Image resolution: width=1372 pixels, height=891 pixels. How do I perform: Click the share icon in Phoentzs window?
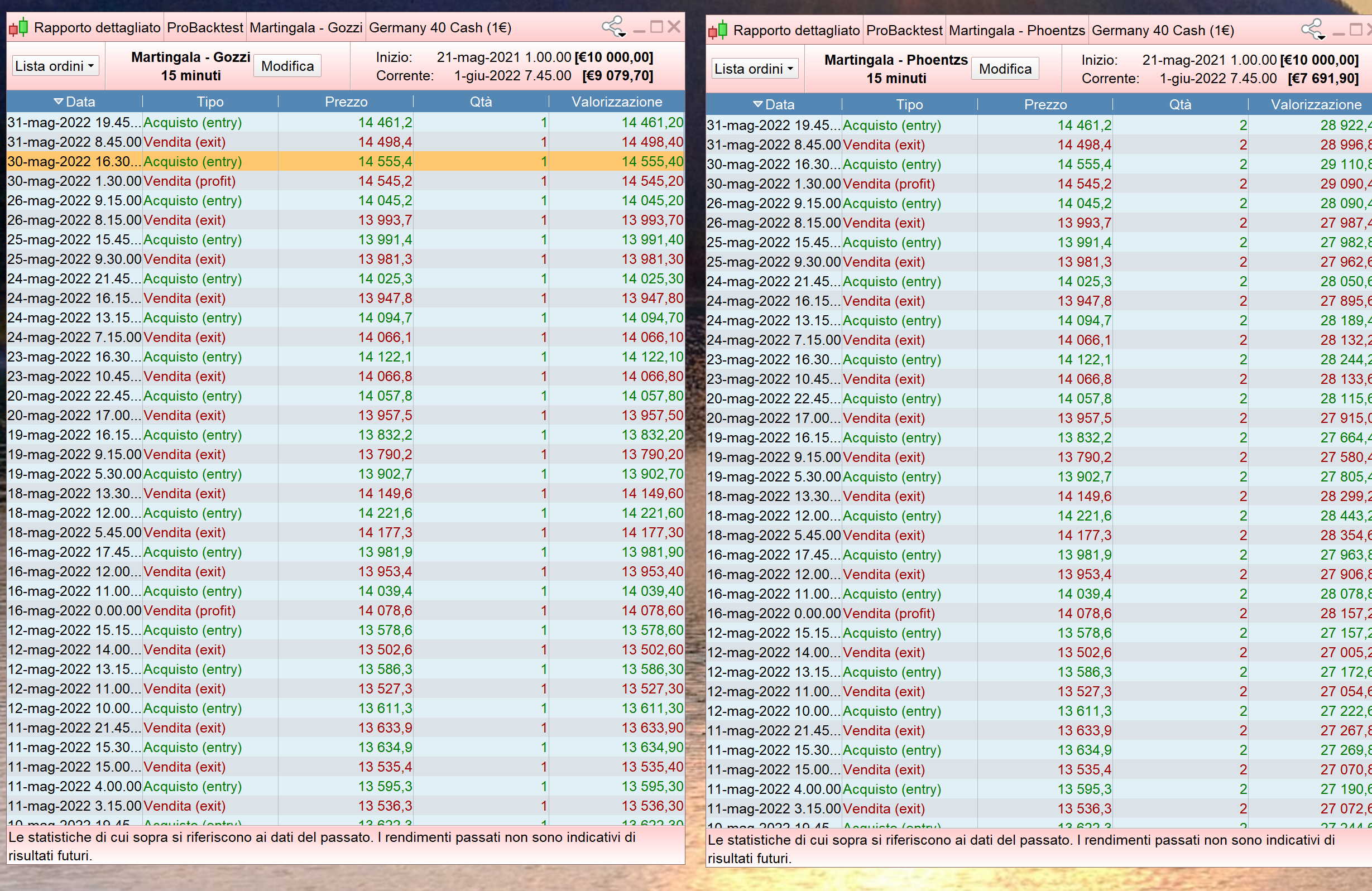tap(1312, 30)
